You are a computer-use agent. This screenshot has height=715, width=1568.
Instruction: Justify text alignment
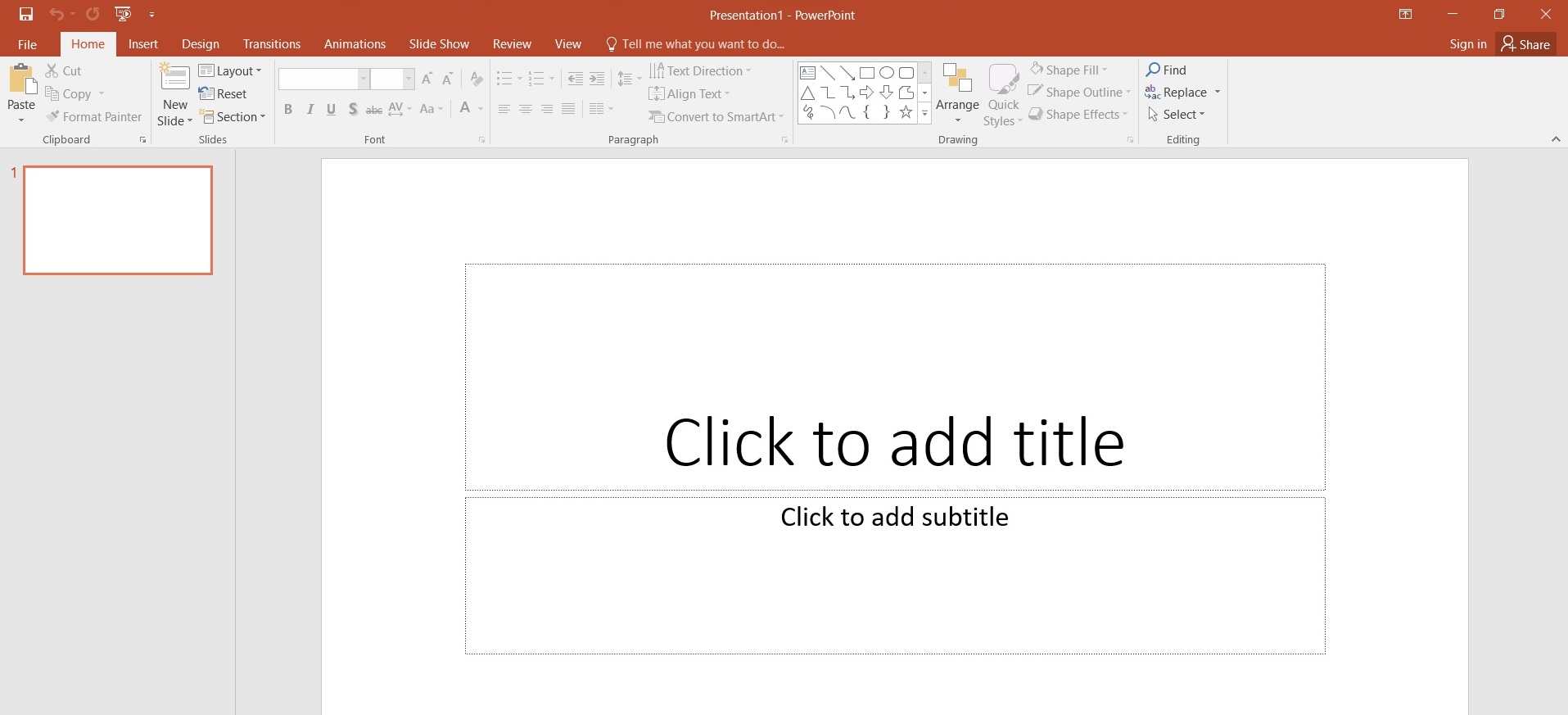pos(568,109)
